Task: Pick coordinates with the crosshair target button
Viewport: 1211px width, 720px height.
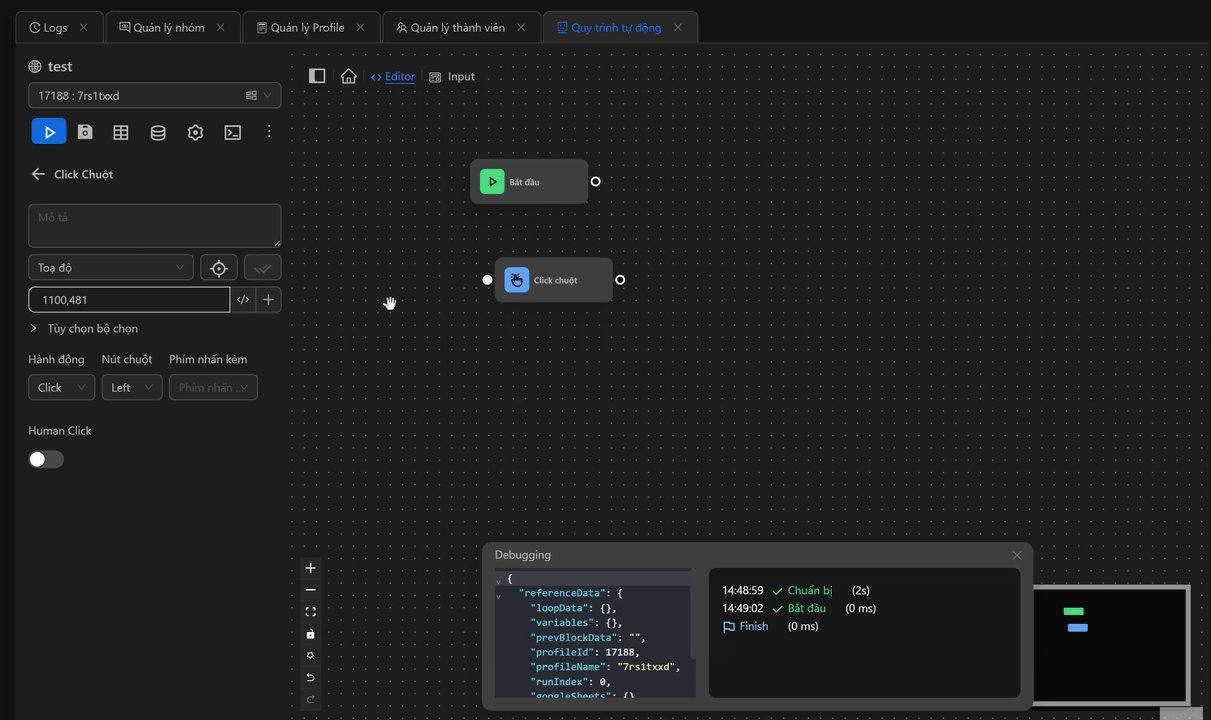Action: pos(219,268)
